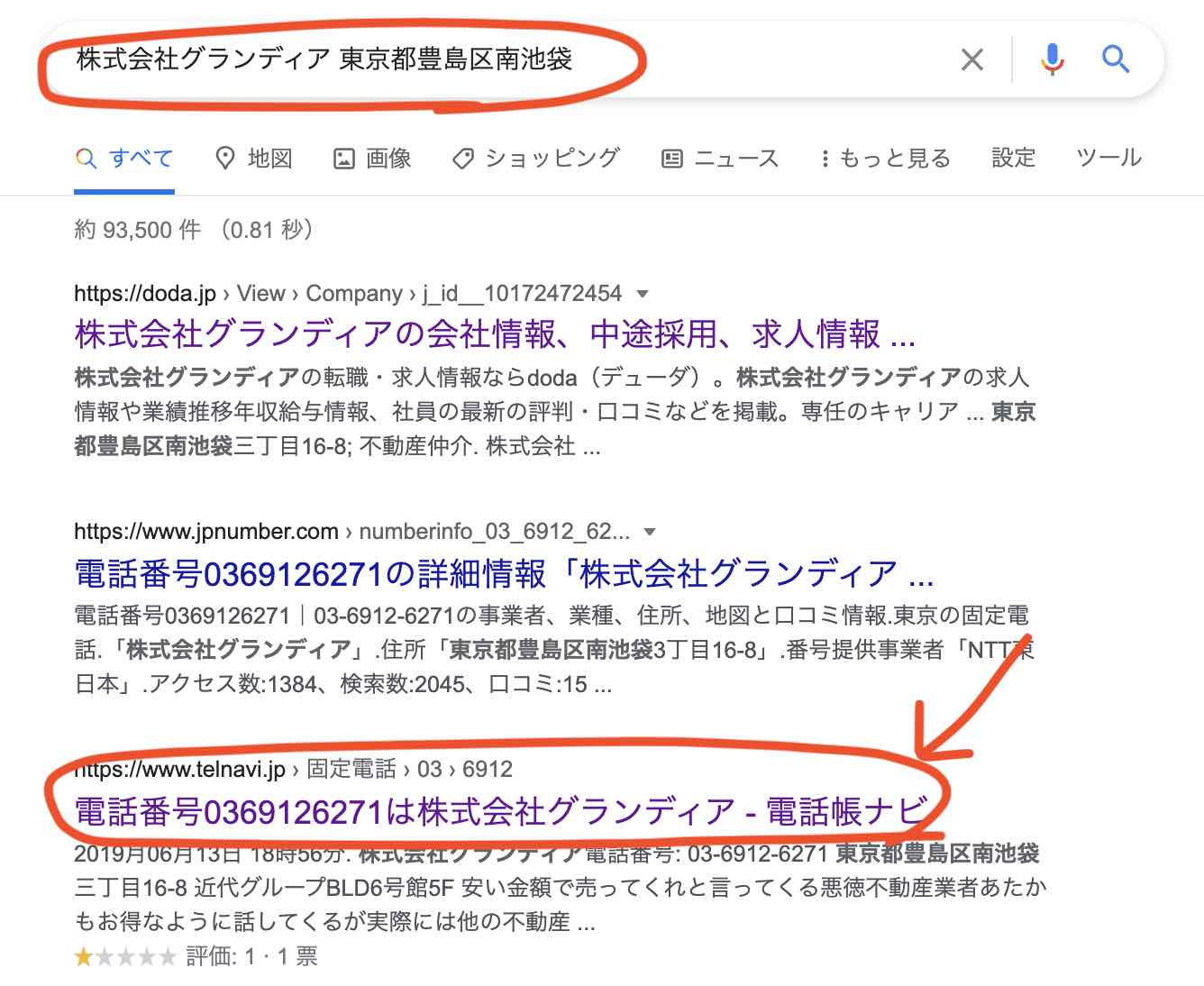Submit search with the magnifying glass icon
The image size is (1204, 986).
pos(1116,60)
